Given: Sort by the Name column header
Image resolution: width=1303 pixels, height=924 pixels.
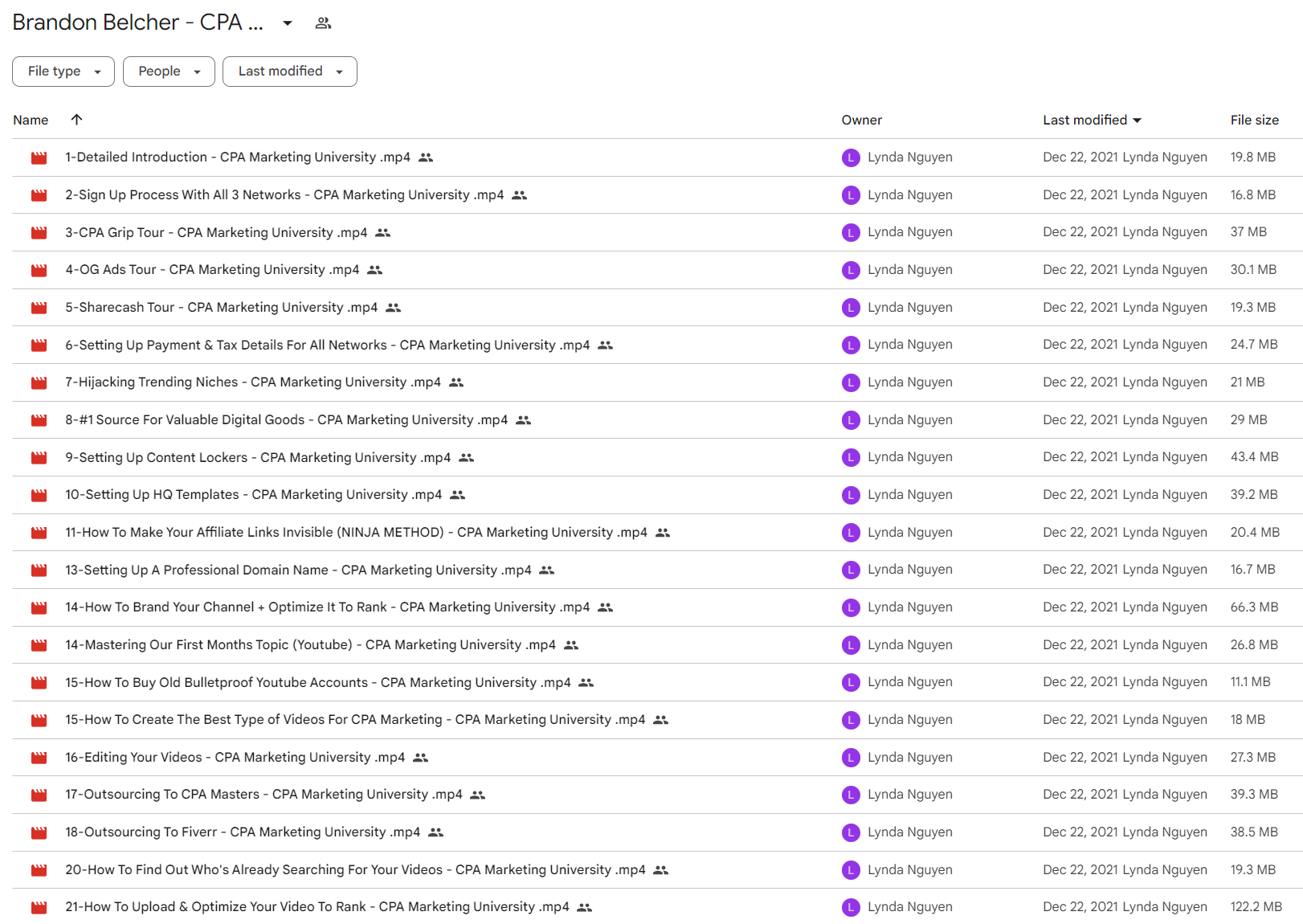Looking at the screenshot, I should click(31, 120).
